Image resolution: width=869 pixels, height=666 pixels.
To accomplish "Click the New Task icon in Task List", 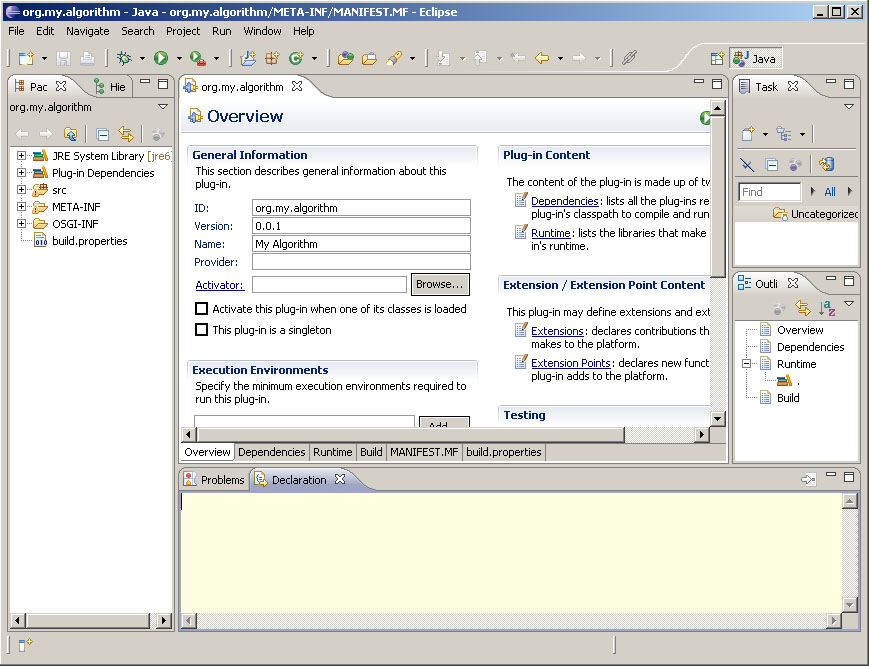I will [748, 134].
